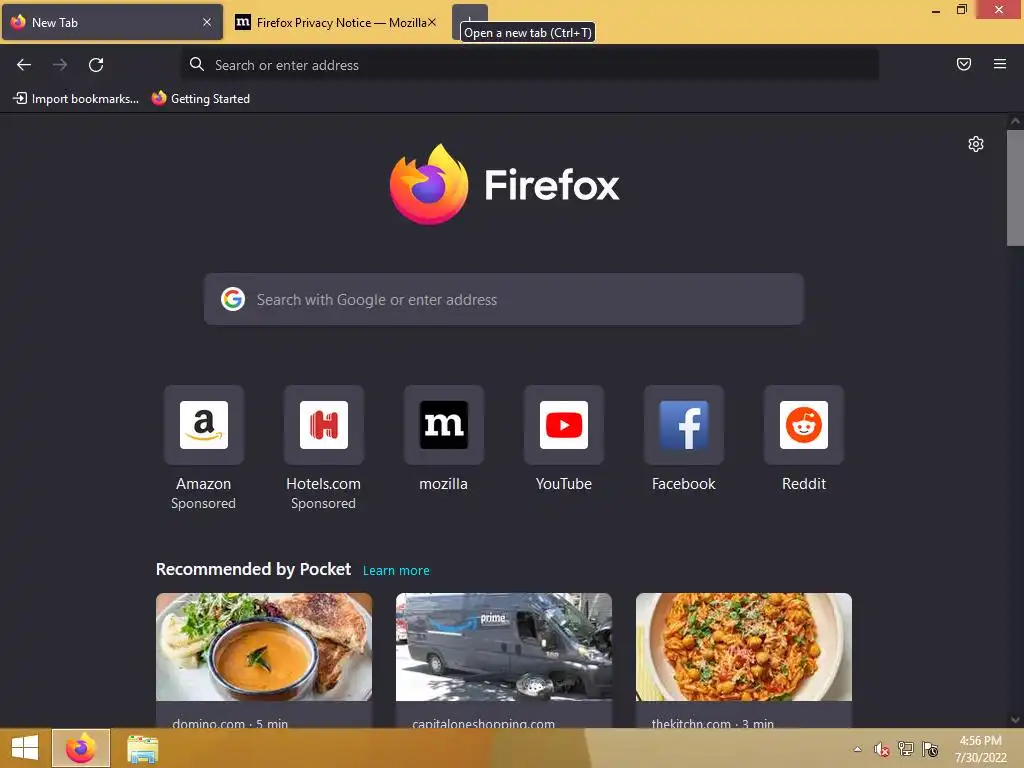Click the Search with Google field
Screen dimensions: 1024x768
pyautogui.click(x=504, y=299)
